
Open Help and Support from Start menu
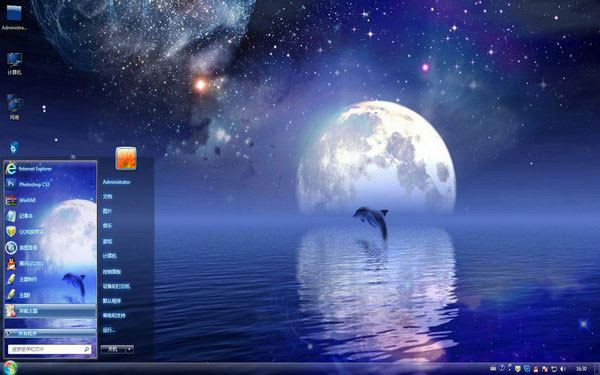tap(114, 315)
